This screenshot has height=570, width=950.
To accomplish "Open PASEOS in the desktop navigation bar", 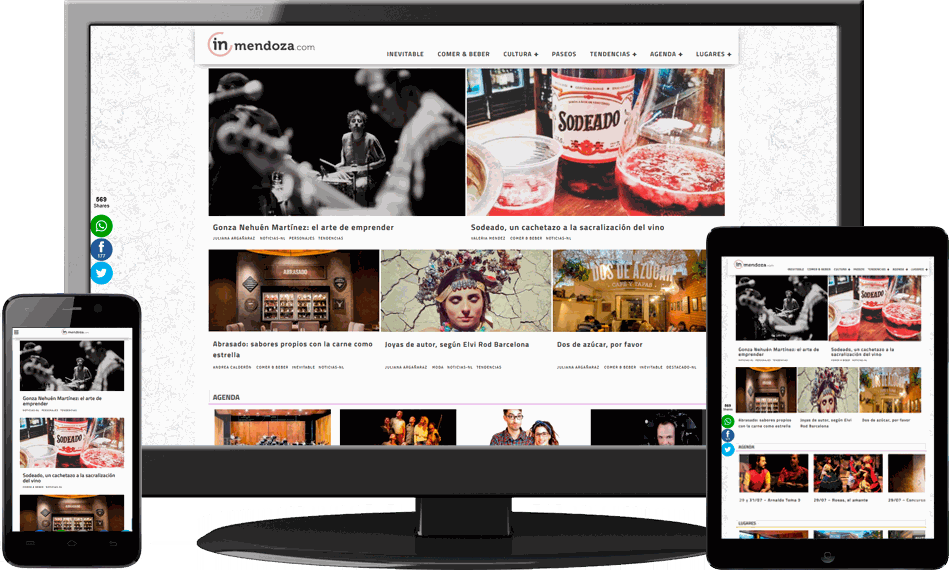I will click(564, 54).
